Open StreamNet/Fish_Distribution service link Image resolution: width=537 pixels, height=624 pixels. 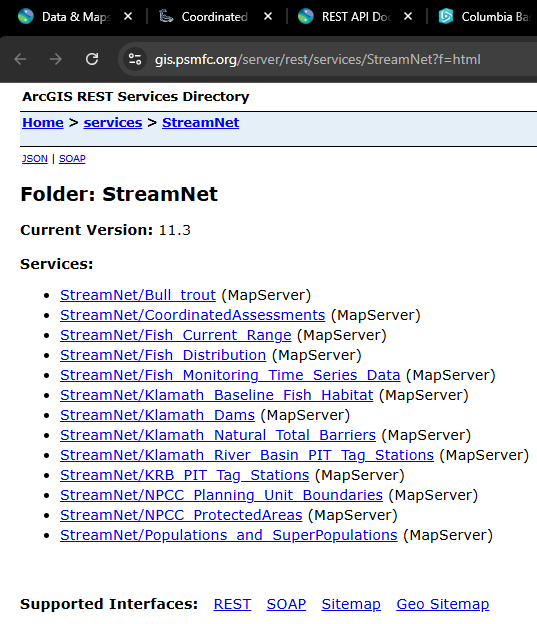point(163,355)
